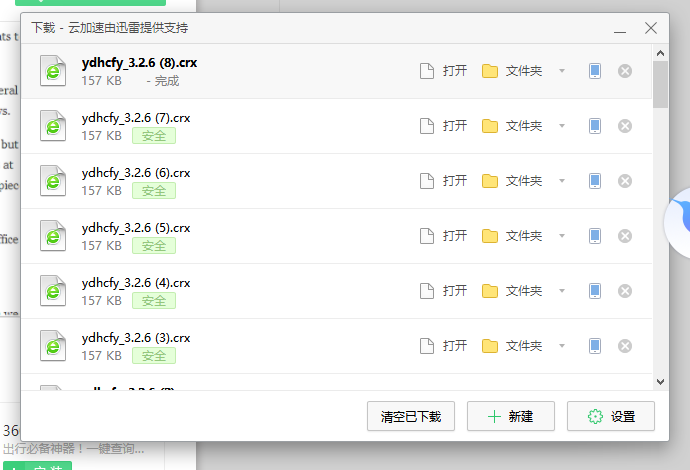Select file name ydhcfy_3.2.6 (6).crx
This screenshot has width=690, height=470.
pyautogui.click(x=136, y=173)
